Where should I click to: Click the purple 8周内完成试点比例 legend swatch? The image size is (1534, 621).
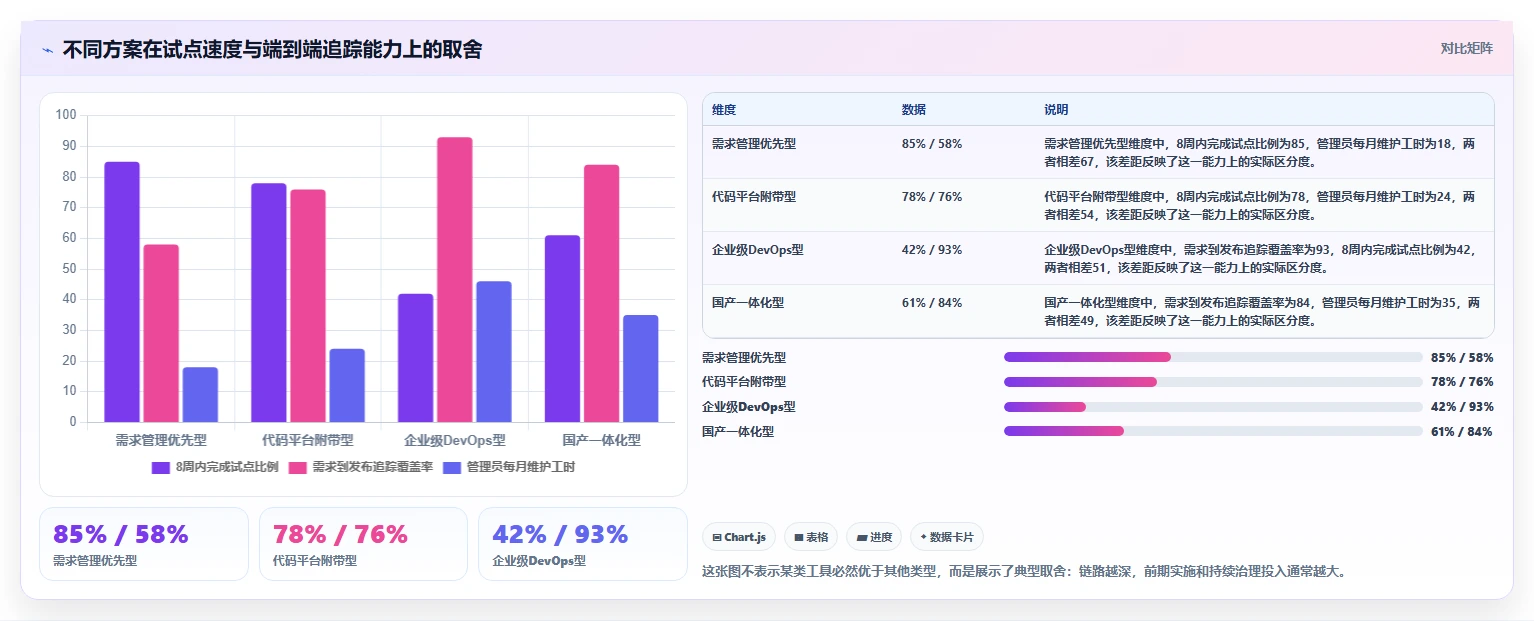point(161,467)
